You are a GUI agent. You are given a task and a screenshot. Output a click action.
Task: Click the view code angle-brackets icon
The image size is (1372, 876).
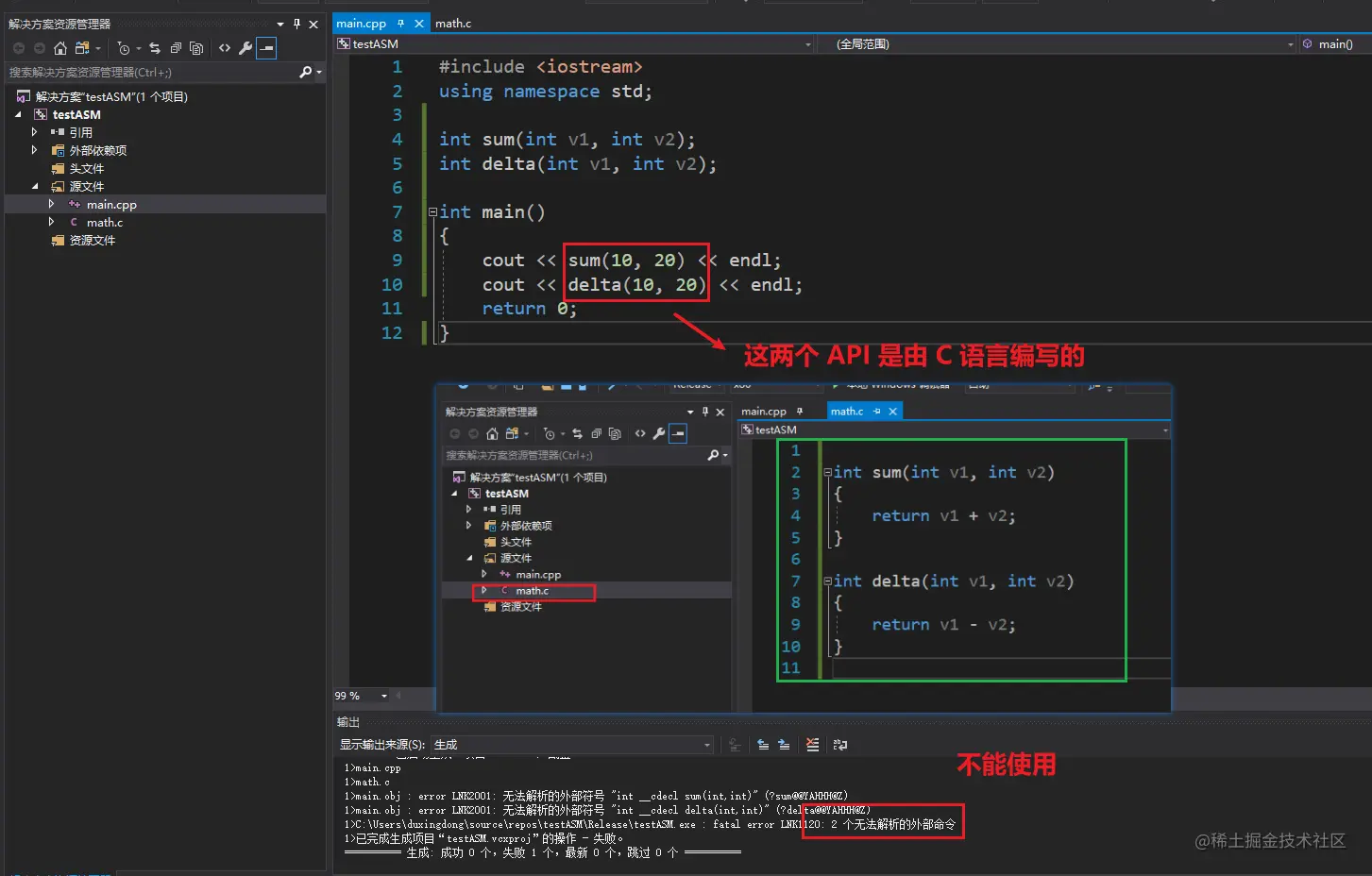[225, 48]
